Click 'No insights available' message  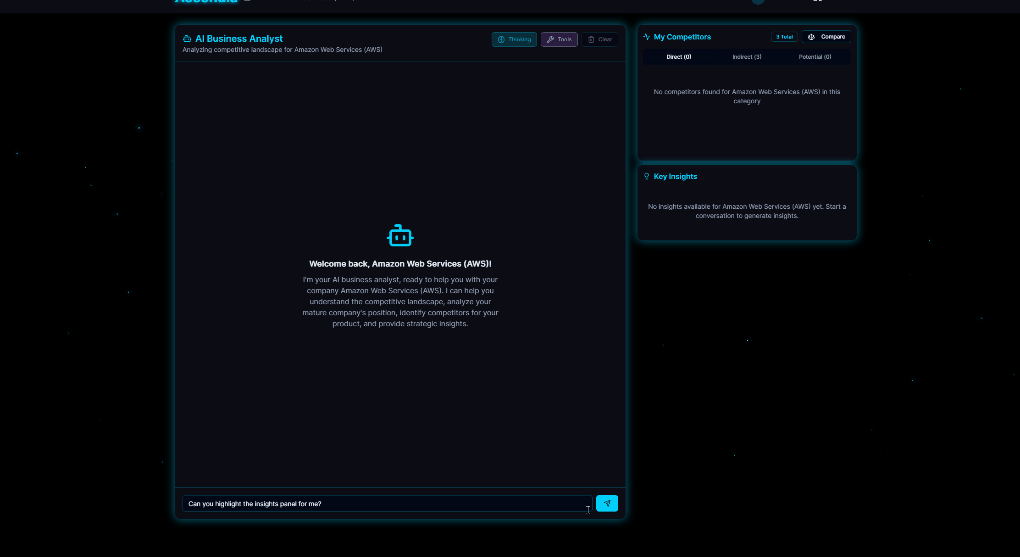(747, 211)
